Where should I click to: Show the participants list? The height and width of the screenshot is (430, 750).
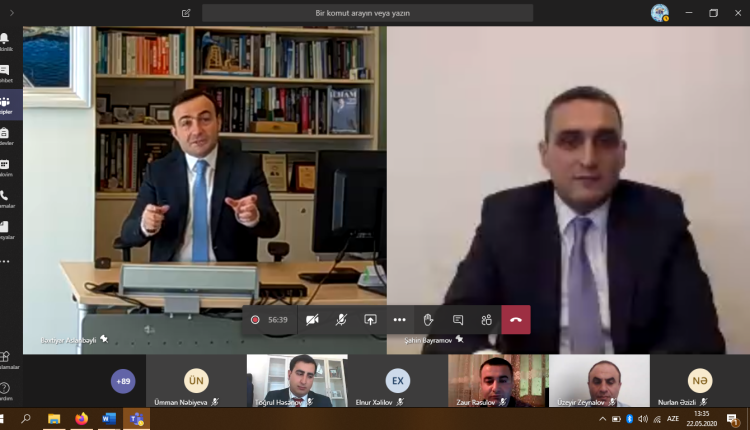point(486,320)
